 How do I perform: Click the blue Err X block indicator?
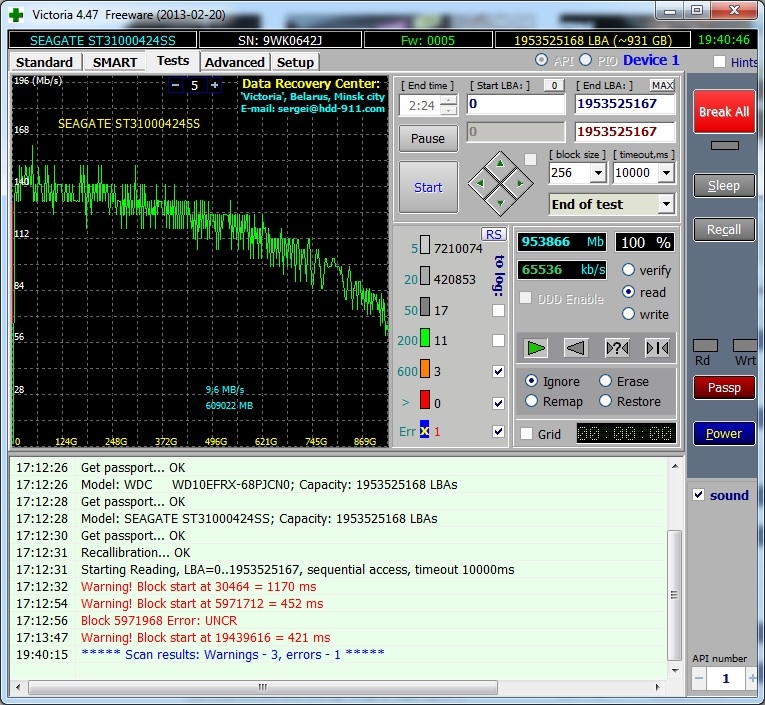(x=424, y=429)
